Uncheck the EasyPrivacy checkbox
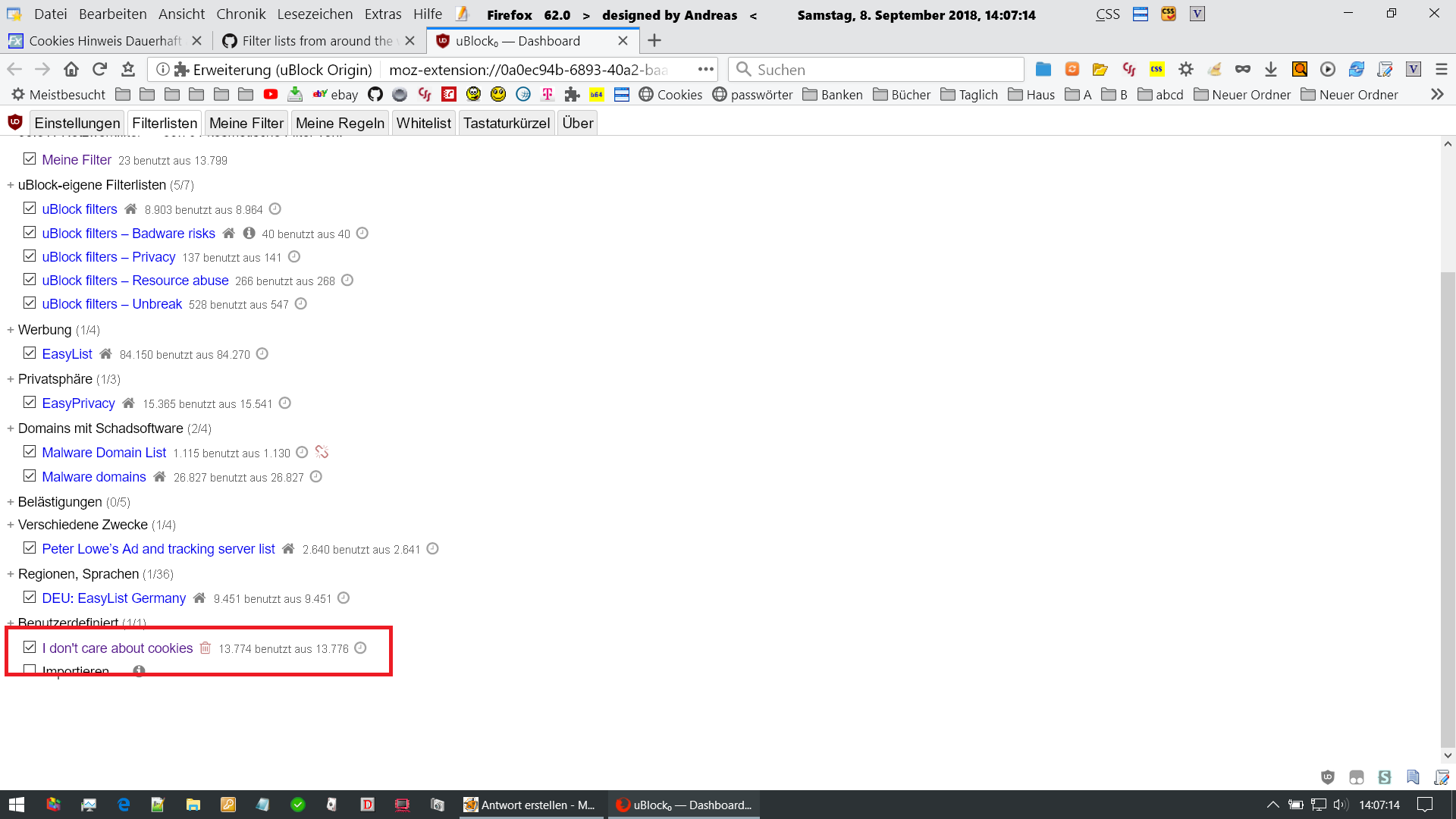This screenshot has height=819, width=1456. (x=30, y=403)
